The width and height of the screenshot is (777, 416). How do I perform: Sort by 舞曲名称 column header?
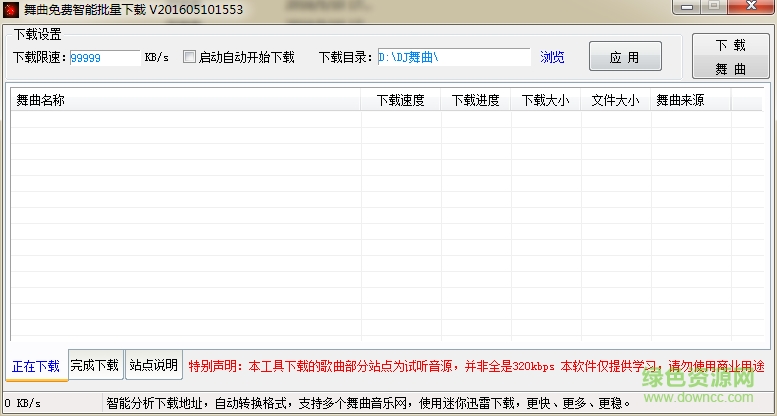pyautogui.click(x=186, y=100)
